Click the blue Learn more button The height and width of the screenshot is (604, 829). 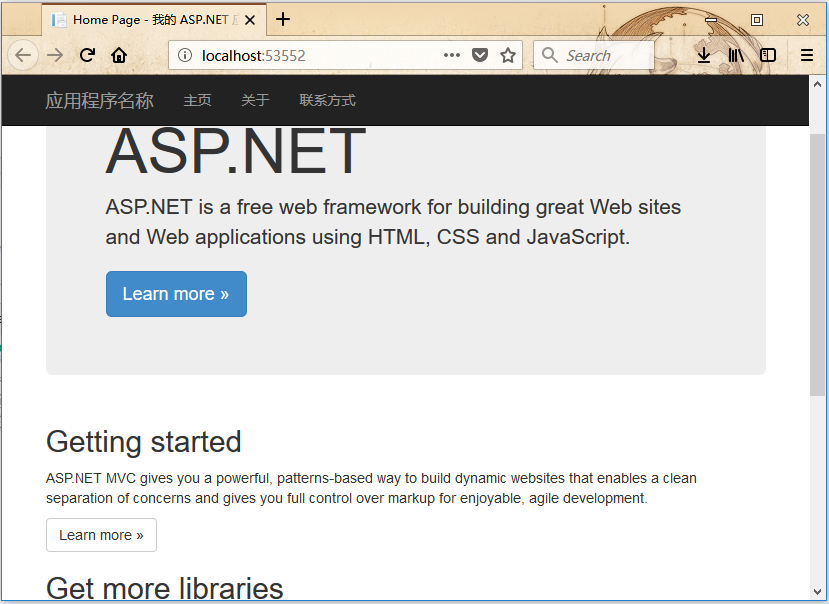(176, 294)
